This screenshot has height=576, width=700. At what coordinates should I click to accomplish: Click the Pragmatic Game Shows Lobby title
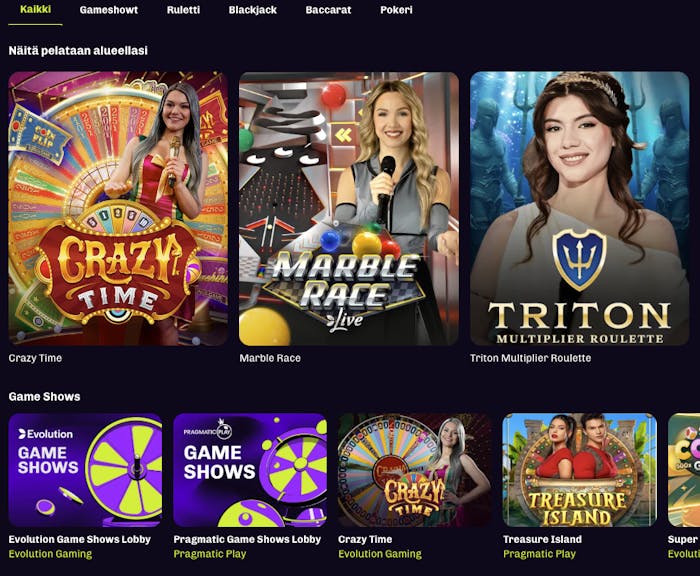pyautogui.click(x=247, y=539)
